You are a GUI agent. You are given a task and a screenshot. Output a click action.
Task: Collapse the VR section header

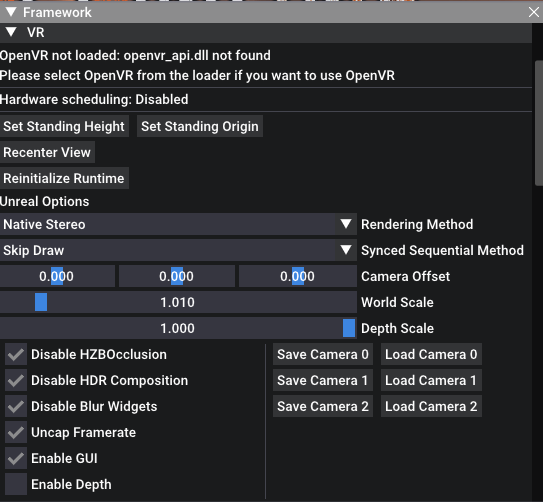pos(266,33)
